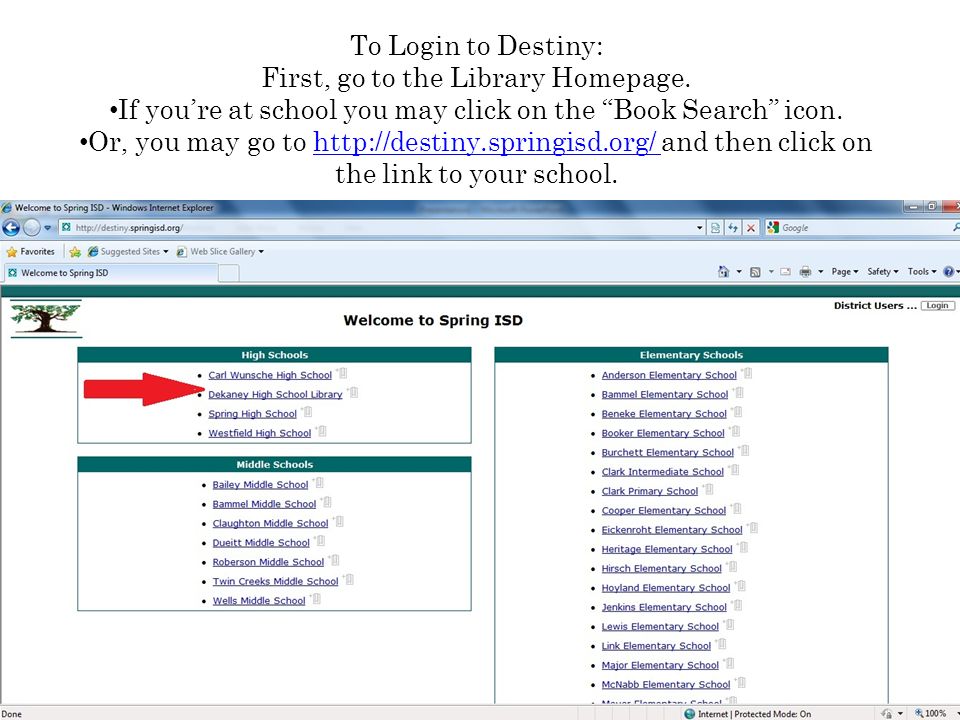The width and height of the screenshot is (960, 720).
Task: Expand the address bar URL history dropdown
Action: [699, 228]
